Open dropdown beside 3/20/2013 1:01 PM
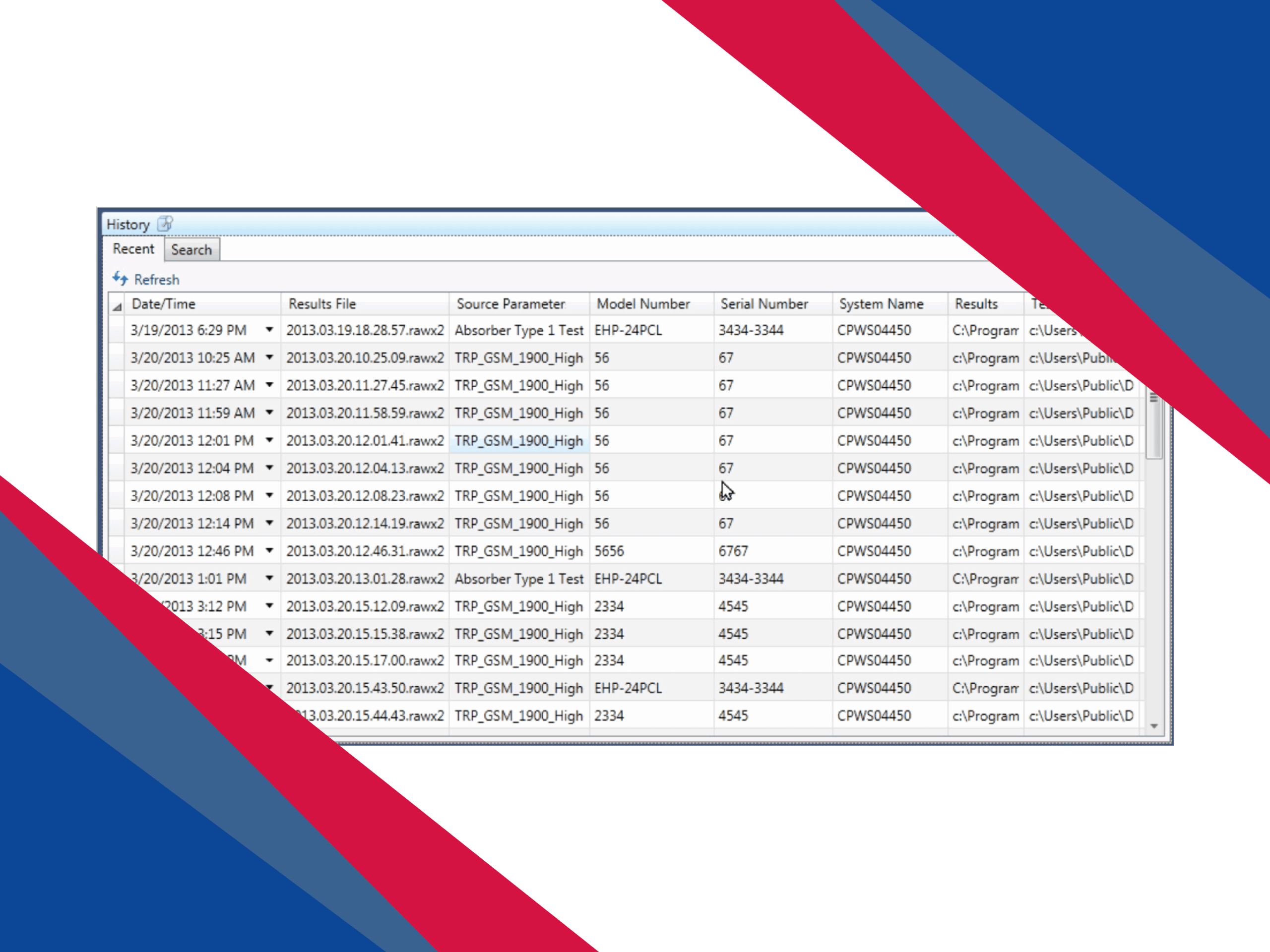This screenshot has width=1270, height=952. (269, 578)
